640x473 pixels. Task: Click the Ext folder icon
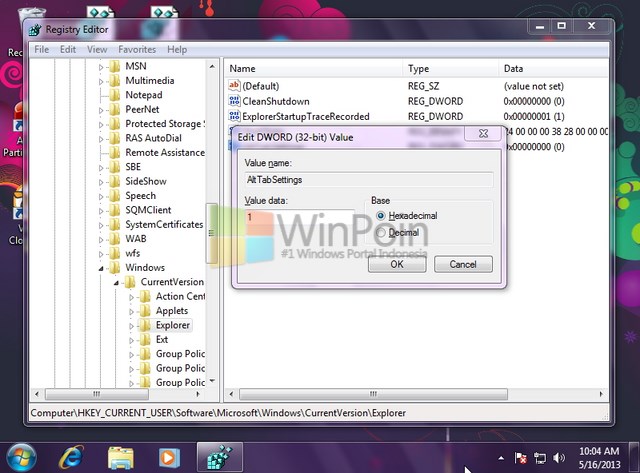coord(145,339)
